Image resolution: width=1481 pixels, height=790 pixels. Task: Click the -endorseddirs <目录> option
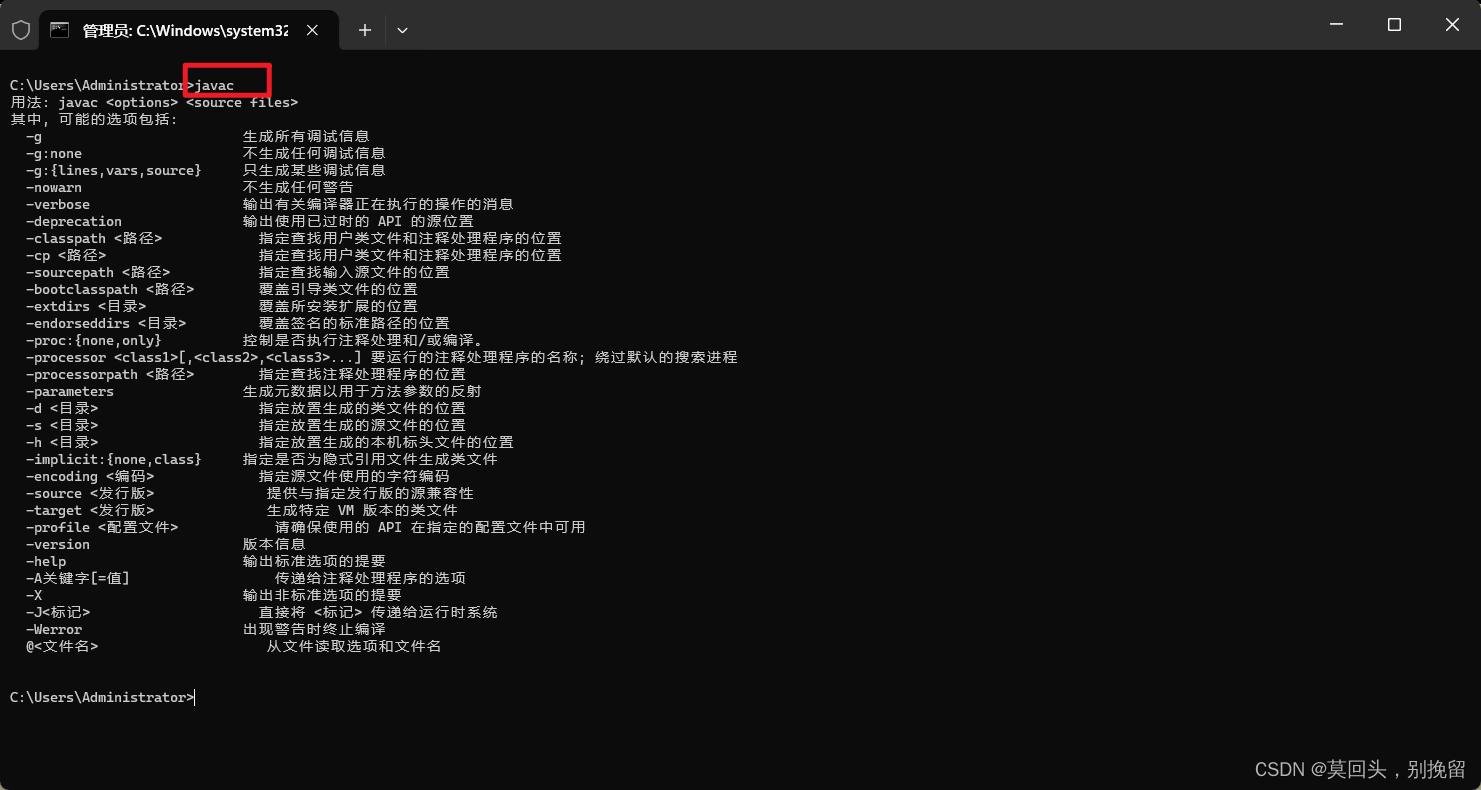point(106,324)
